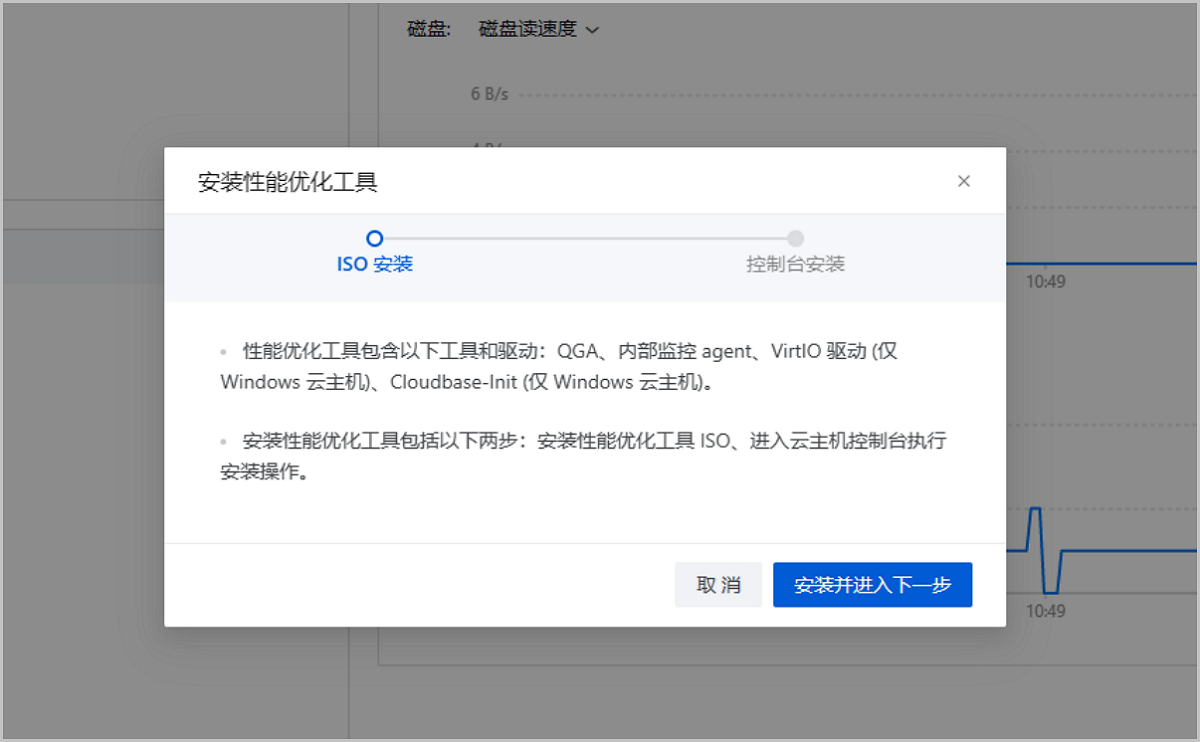Viewport: 1200px width, 742px height.
Task: Select the ISO 安装 step label
Action: pyautogui.click(x=375, y=264)
